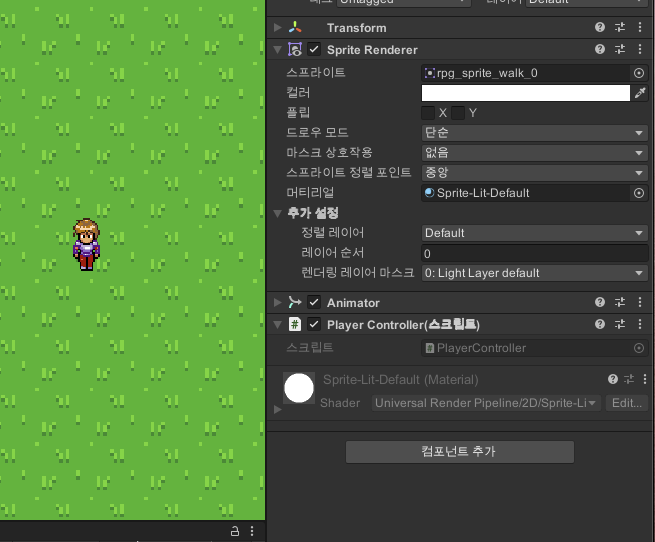Image resolution: width=655 pixels, height=542 pixels.
Task: Click the 레이어 순서 property label
Action: (x=333, y=253)
